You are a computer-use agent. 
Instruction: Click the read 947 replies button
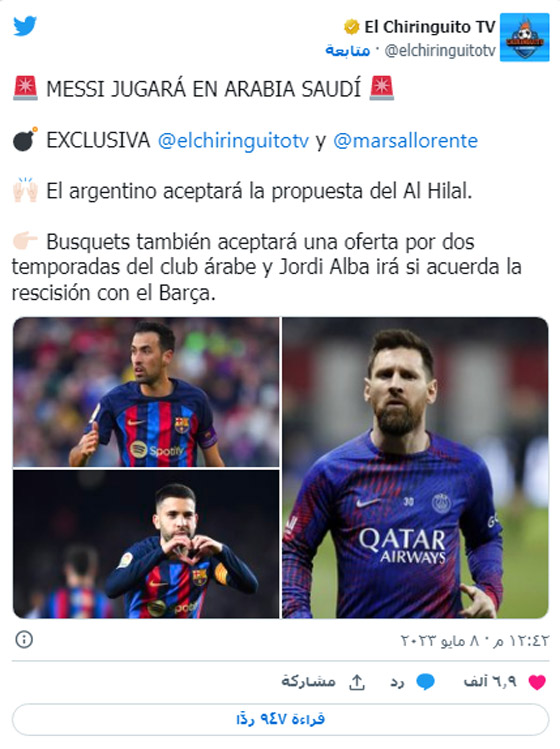pyautogui.click(x=280, y=719)
